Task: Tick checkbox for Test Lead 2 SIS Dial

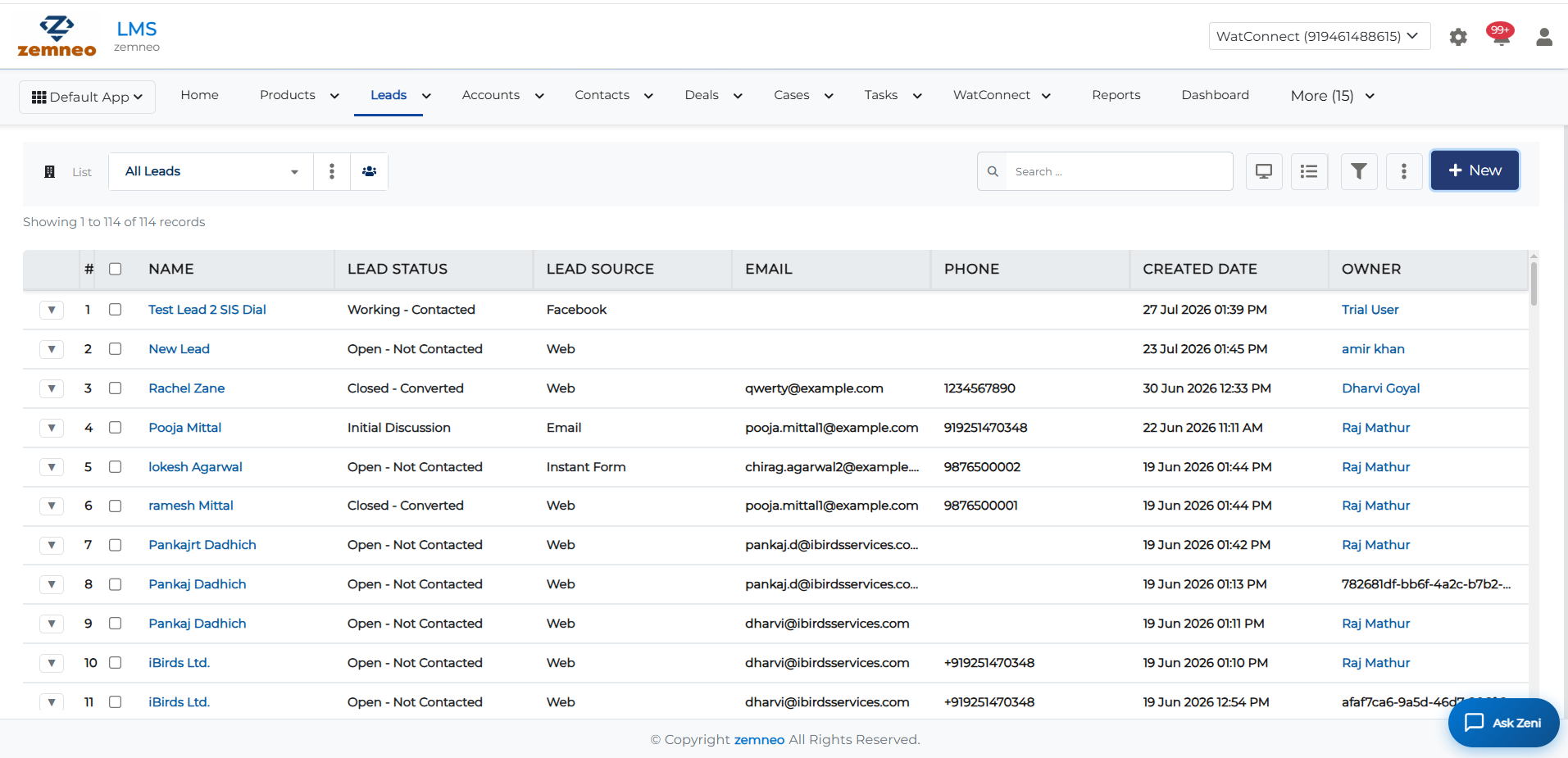Action: 115,310
